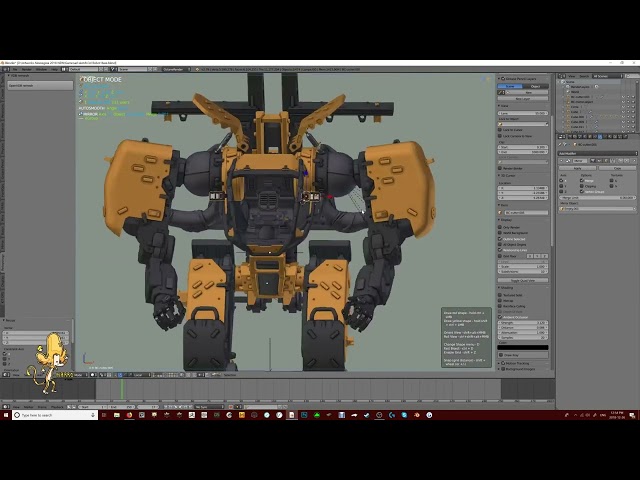Remove the Mirror modifier with X
This screenshot has height=480, width=640.
pyautogui.click(x=634, y=161)
